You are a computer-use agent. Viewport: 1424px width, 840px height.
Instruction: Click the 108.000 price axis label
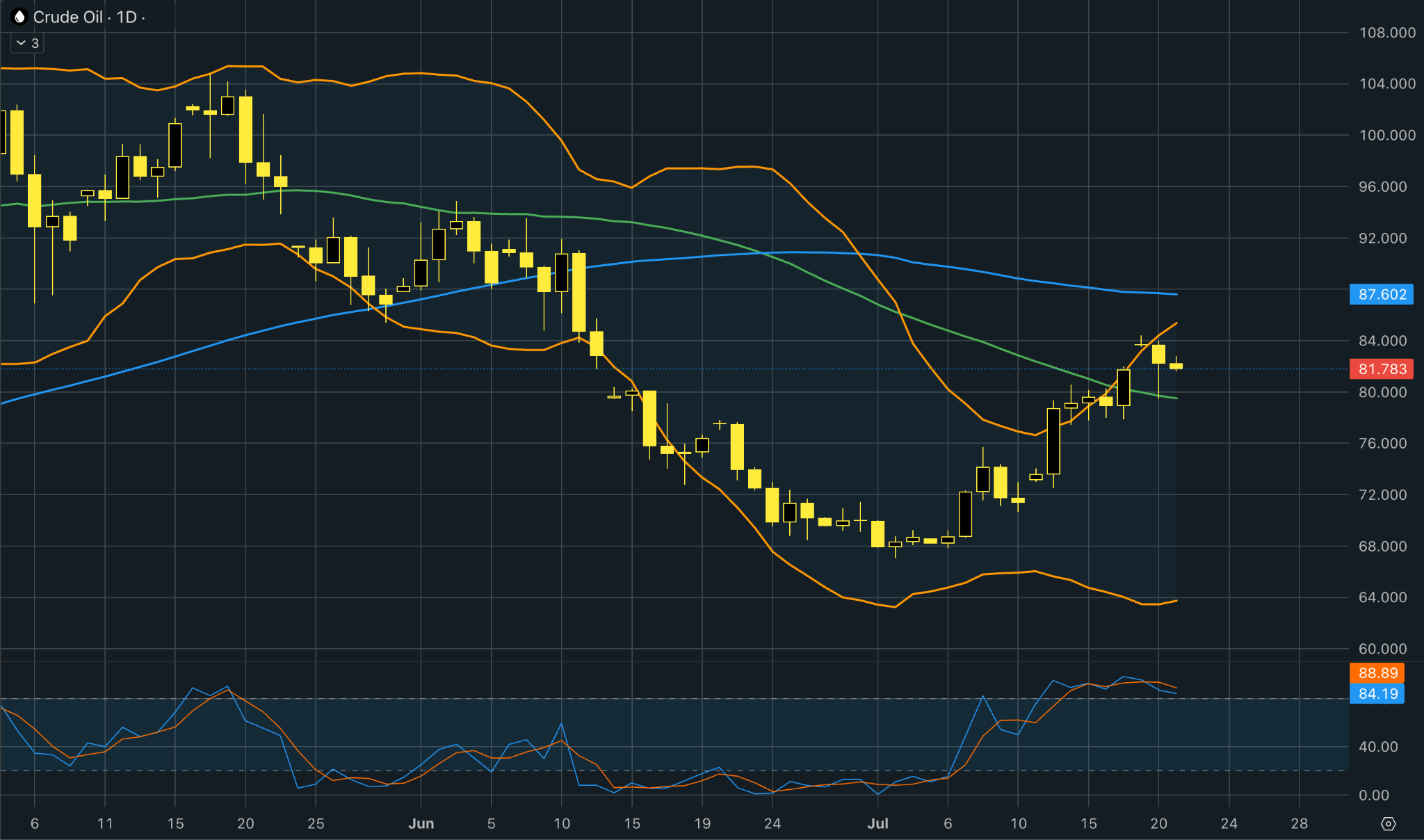(x=1387, y=33)
